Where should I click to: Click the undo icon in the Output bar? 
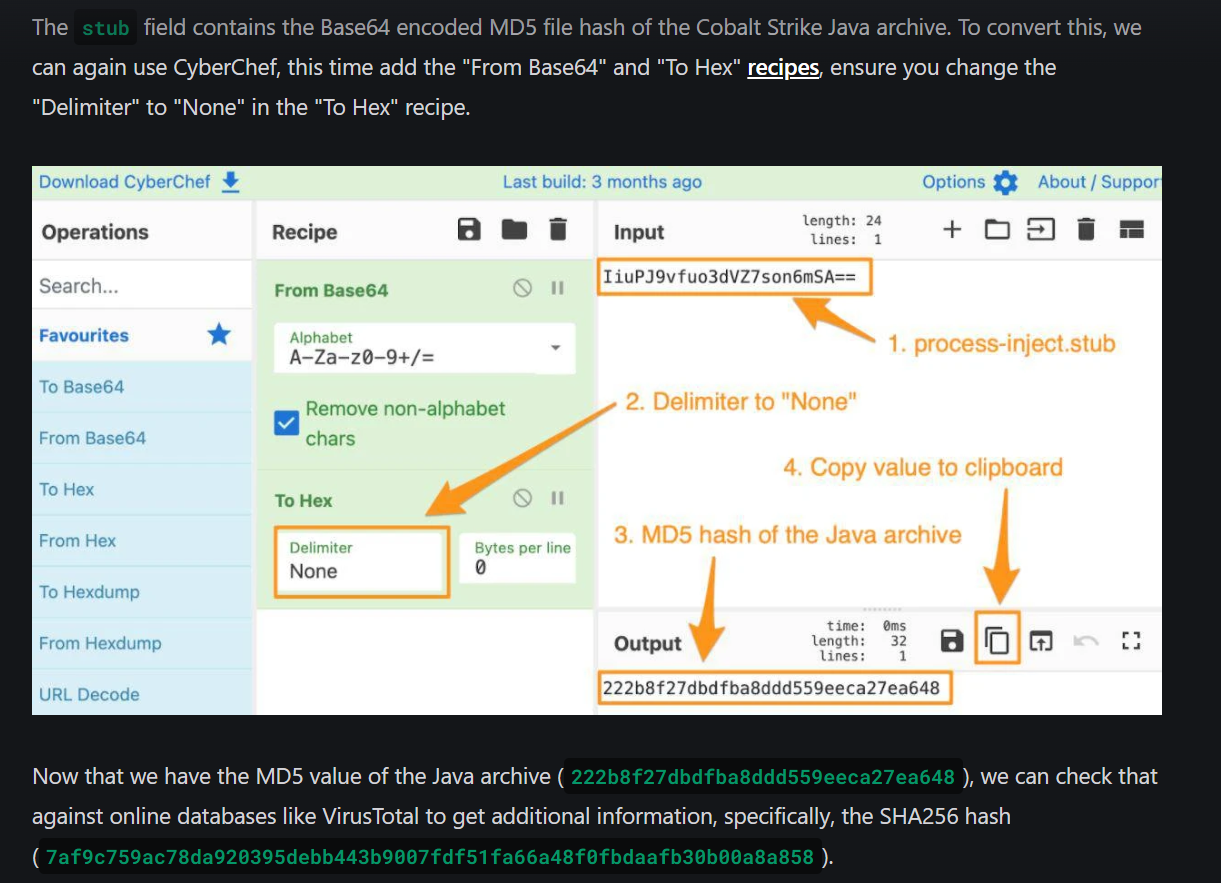pyautogui.click(x=1086, y=641)
